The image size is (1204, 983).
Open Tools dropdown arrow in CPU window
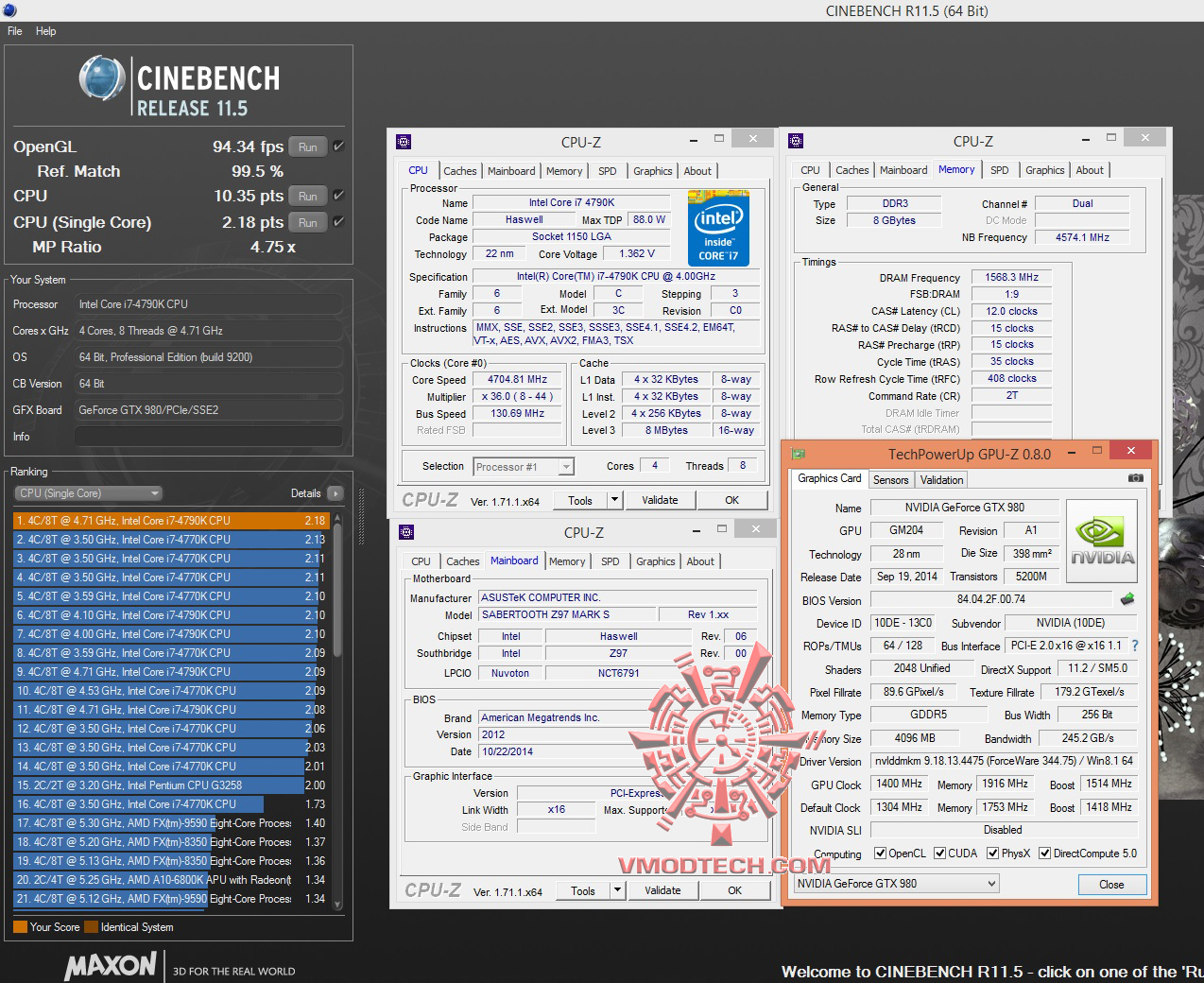pos(614,500)
